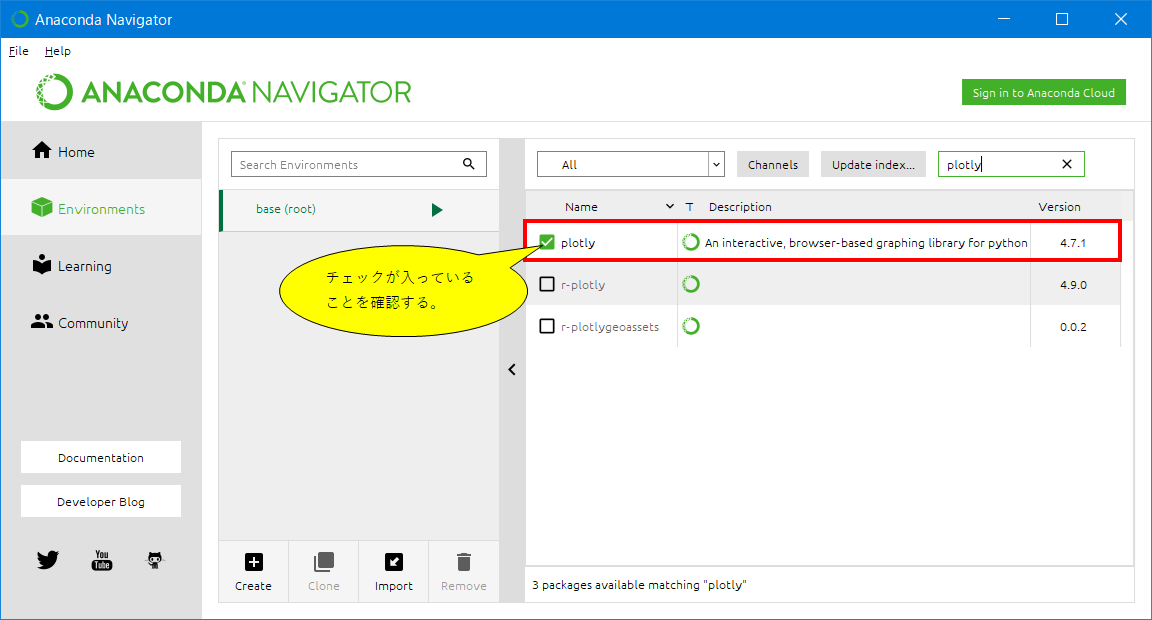Click Sign in to Anaconda Cloud
Image resolution: width=1152 pixels, height=620 pixels.
pyautogui.click(x=1043, y=93)
